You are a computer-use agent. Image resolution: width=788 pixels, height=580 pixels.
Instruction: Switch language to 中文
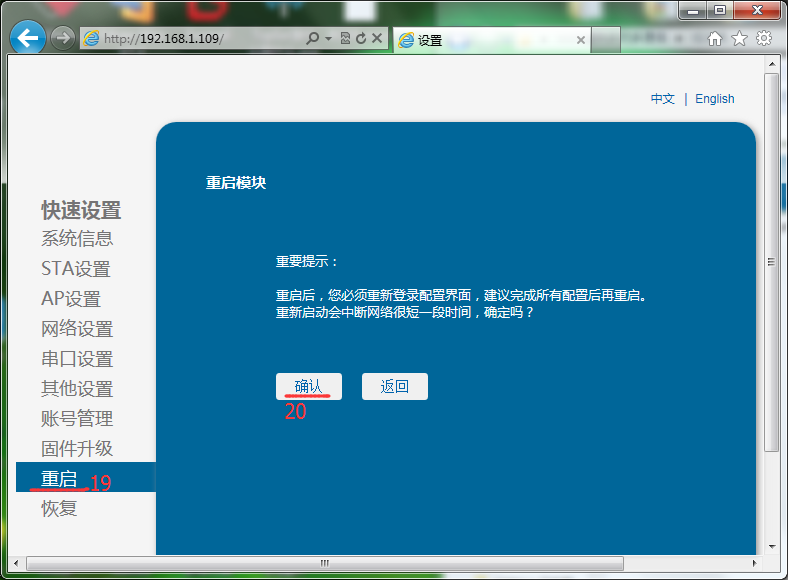click(662, 99)
